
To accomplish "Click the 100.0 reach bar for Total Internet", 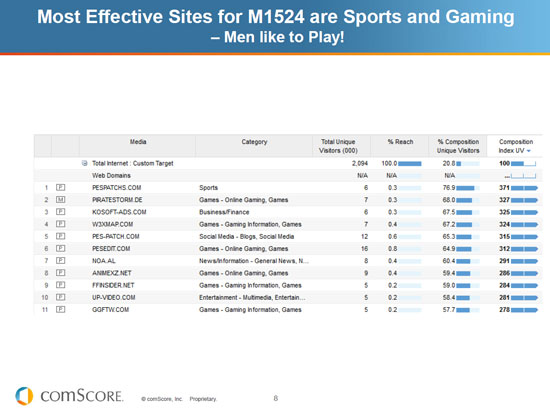I will (x=410, y=163).
